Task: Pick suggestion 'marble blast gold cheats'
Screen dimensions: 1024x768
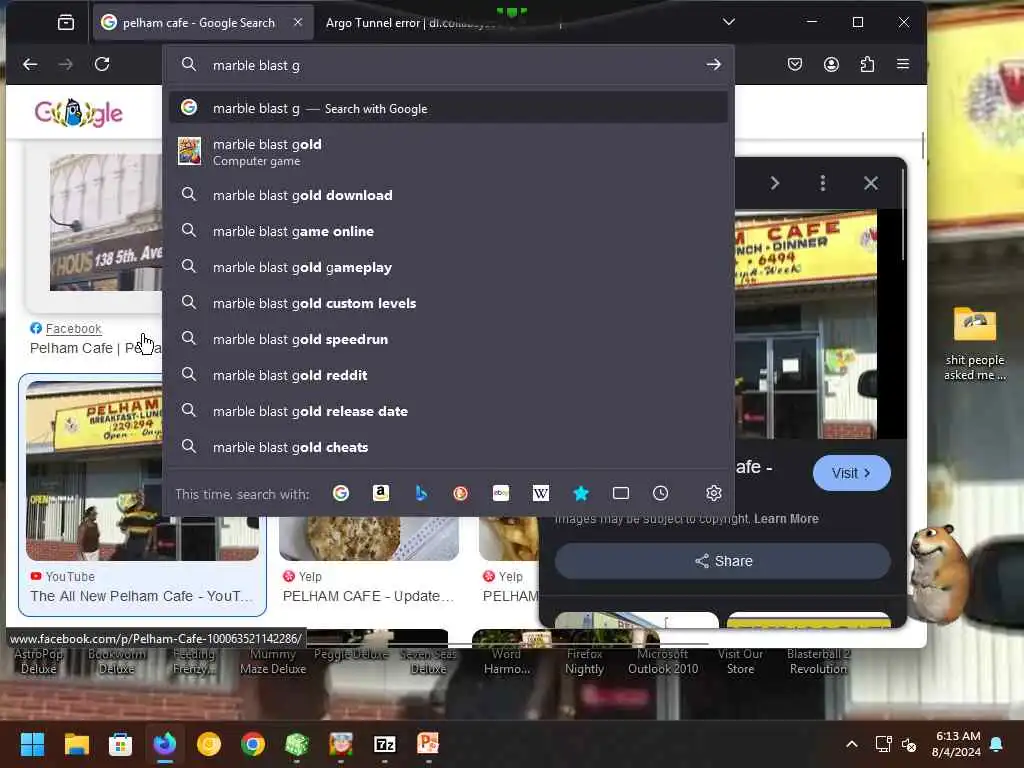Action: tap(448, 447)
